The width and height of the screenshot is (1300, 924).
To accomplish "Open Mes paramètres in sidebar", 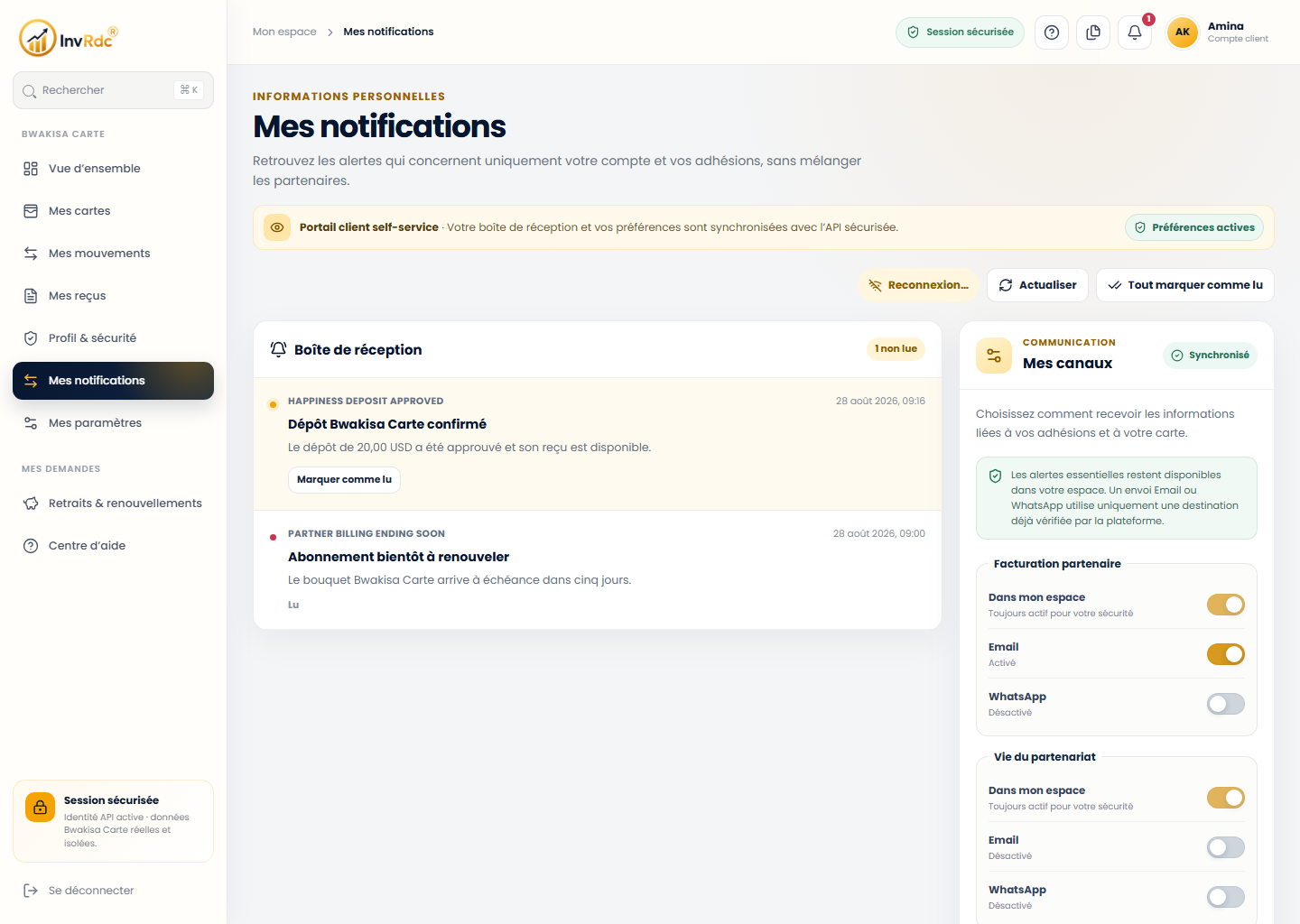I will click(113, 423).
